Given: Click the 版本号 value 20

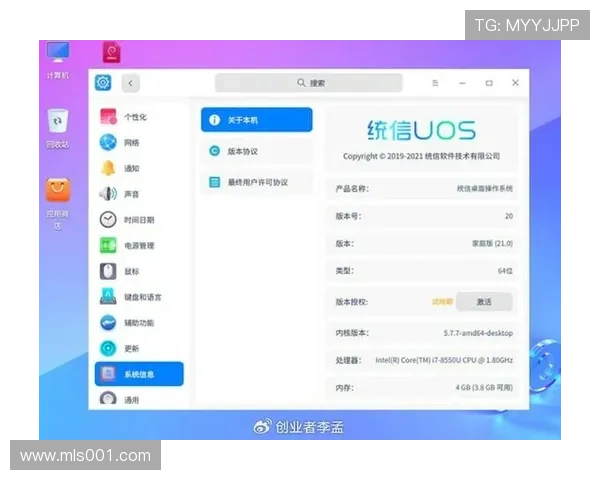Looking at the screenshot, I should click(509, 216).
